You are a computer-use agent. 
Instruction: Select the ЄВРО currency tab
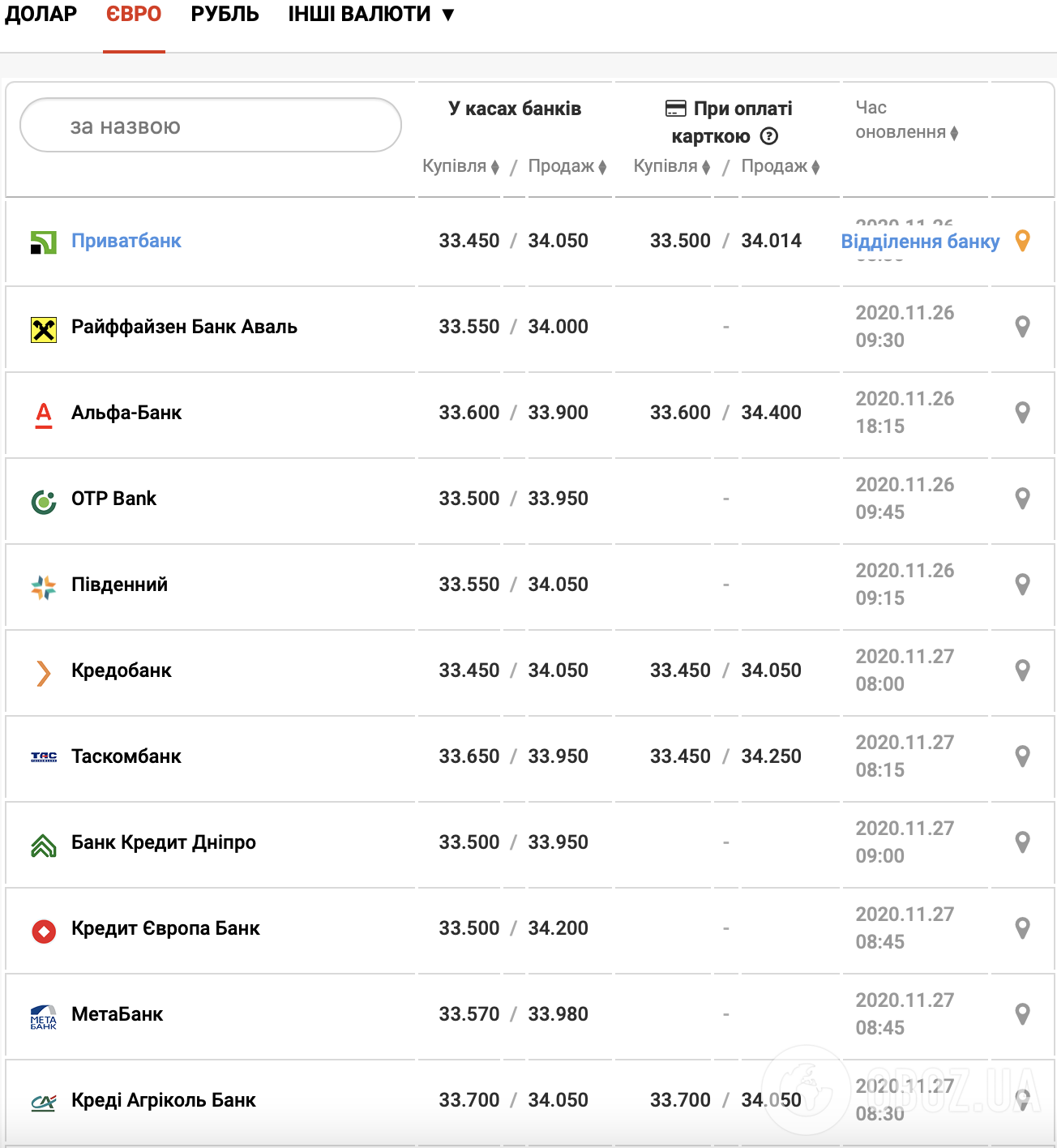point(134,15)
